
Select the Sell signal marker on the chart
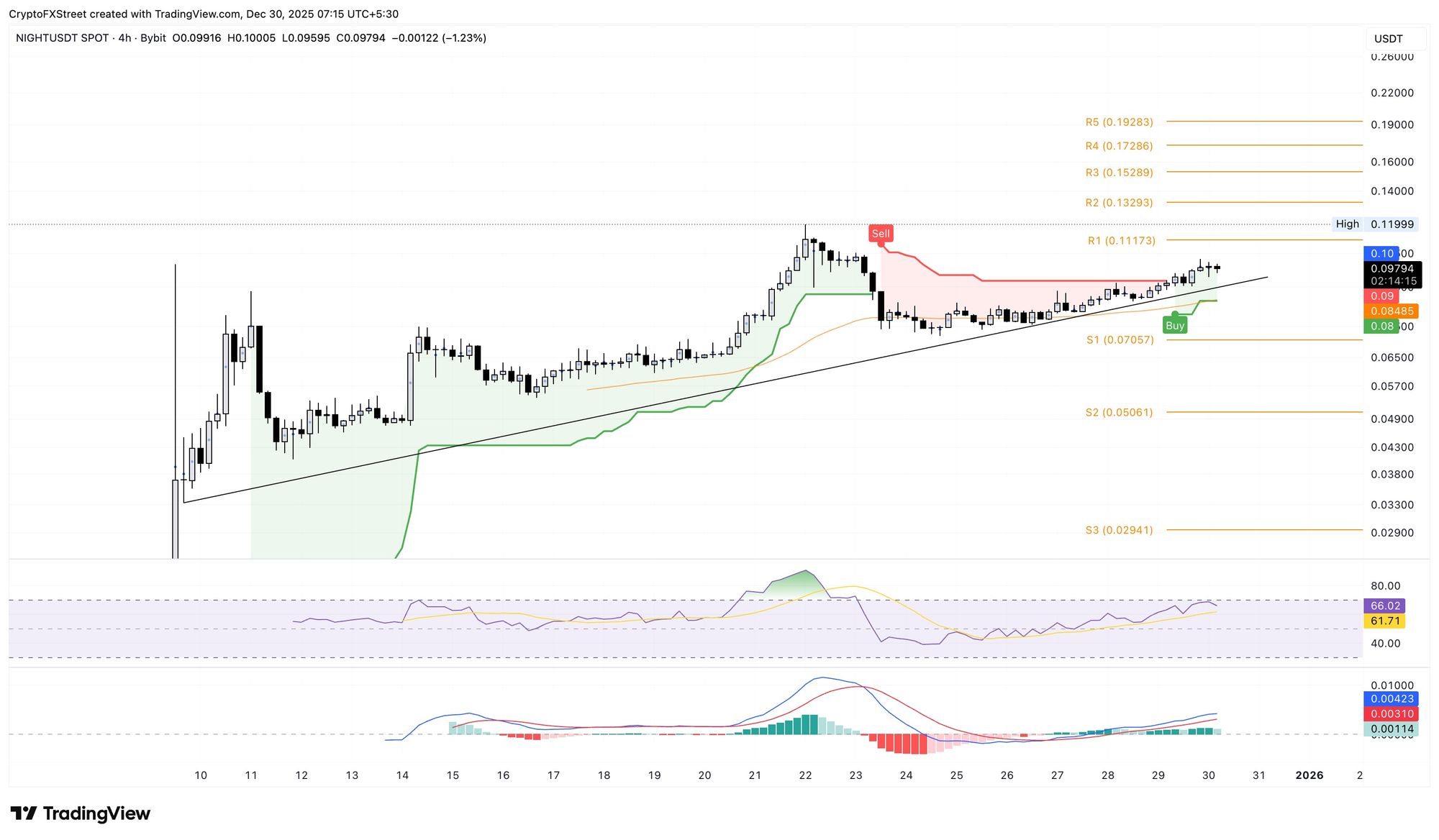[x=881, y=233]
